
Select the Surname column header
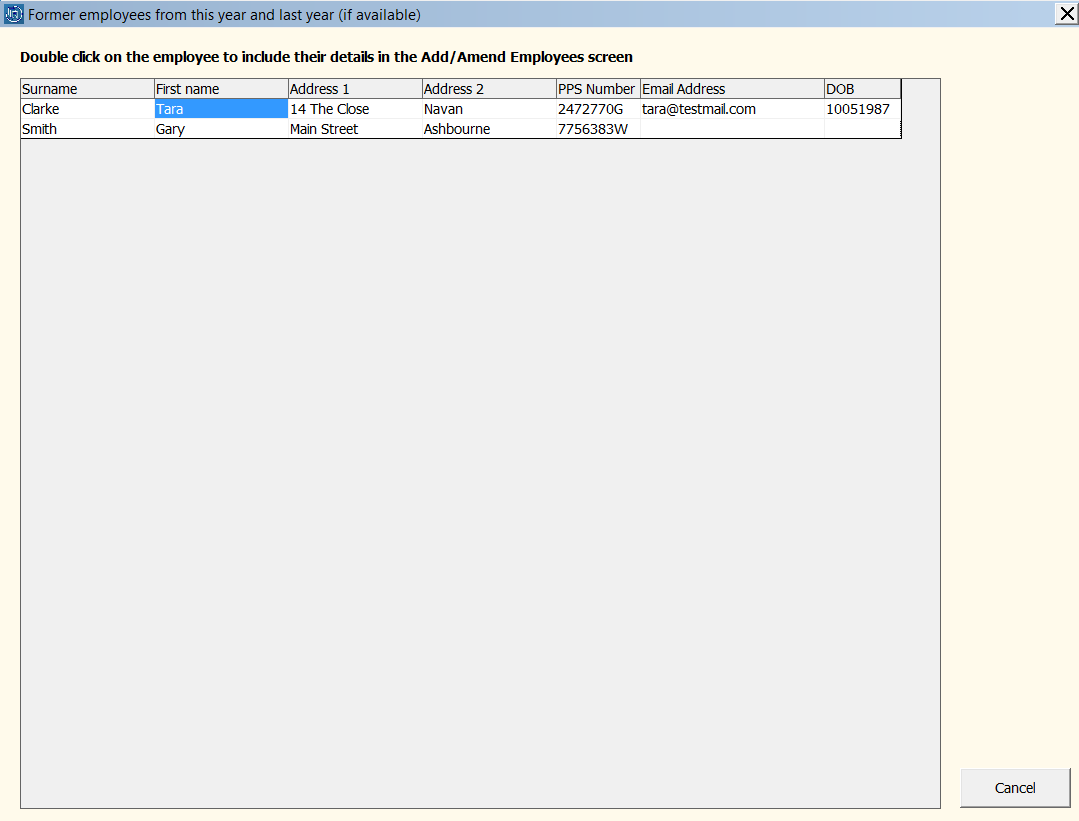click(87, 89)
